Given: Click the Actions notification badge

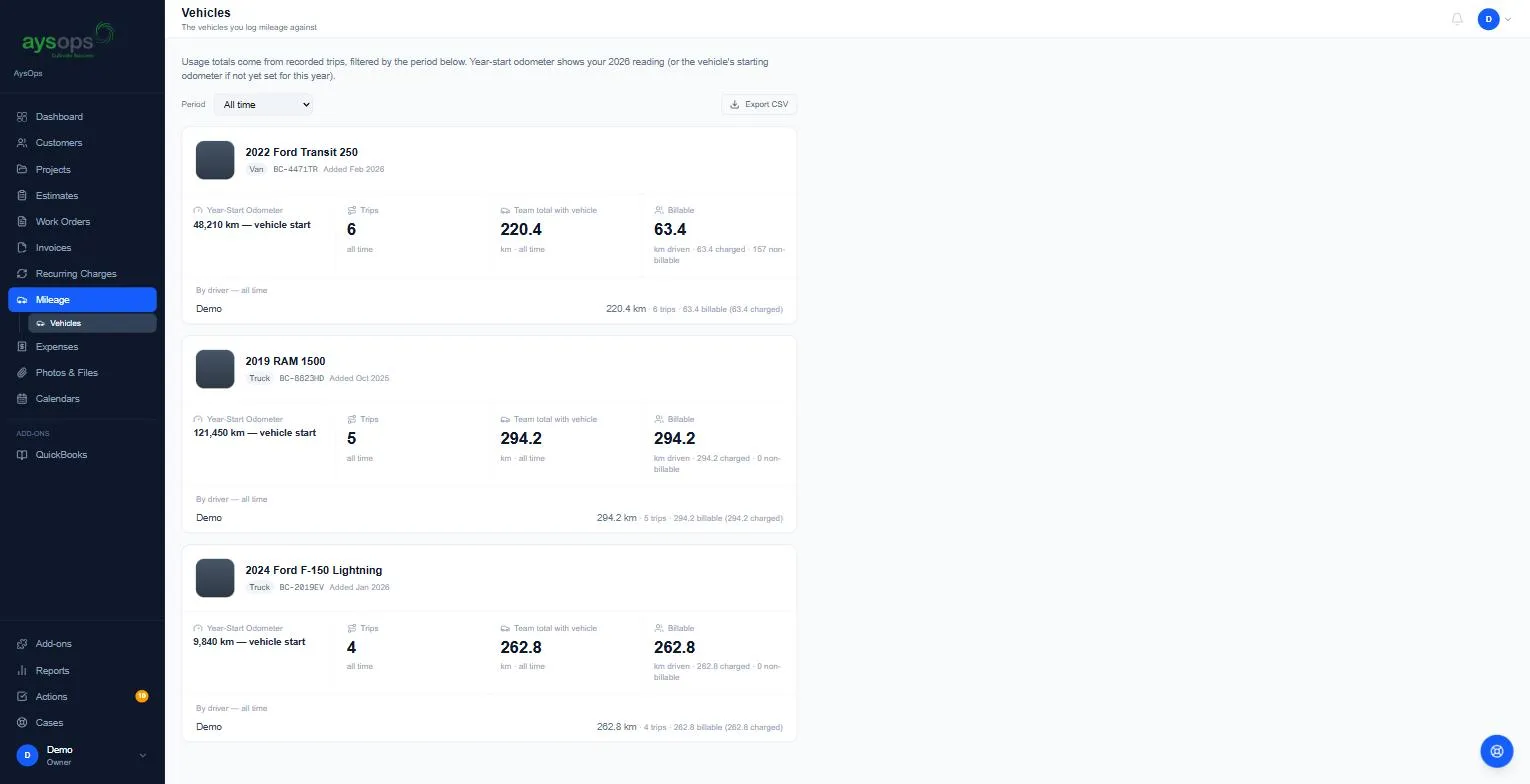Looking at the screenshot, I should (142, 696).
